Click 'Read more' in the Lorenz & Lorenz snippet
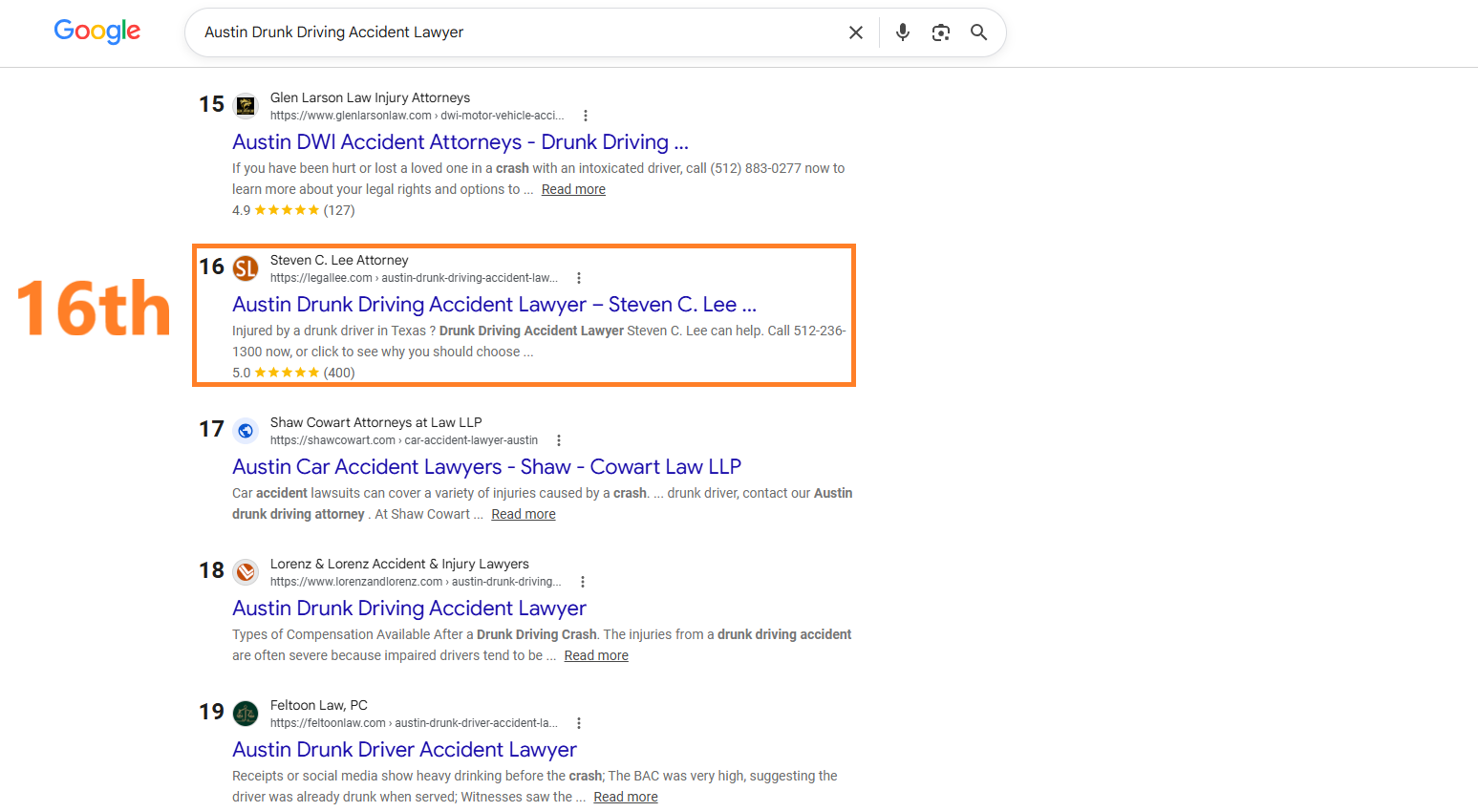1478x812 pixels. click(x=596, y=655)
